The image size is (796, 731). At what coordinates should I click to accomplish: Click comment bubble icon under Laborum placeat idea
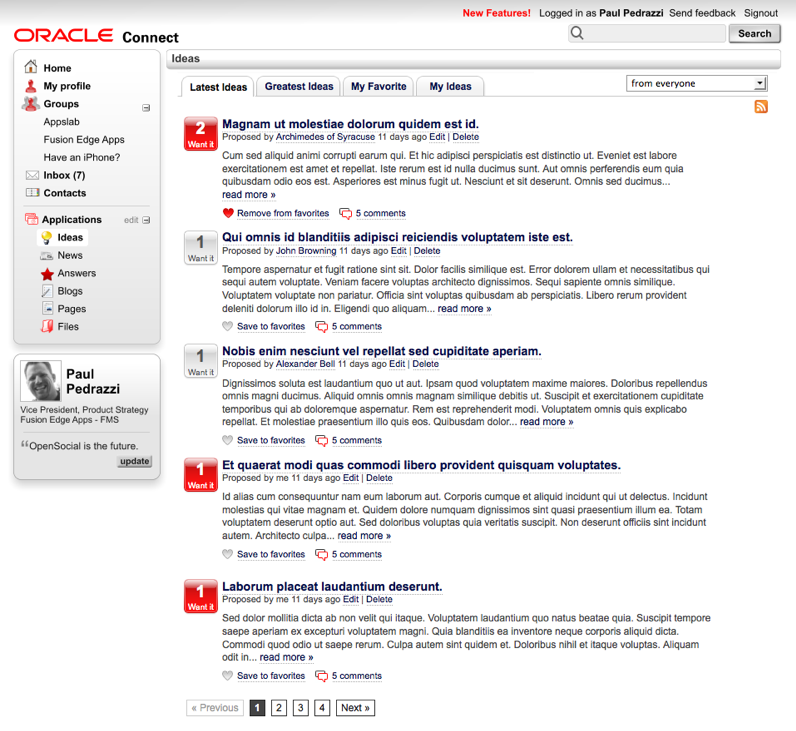[x=321, y=676]
